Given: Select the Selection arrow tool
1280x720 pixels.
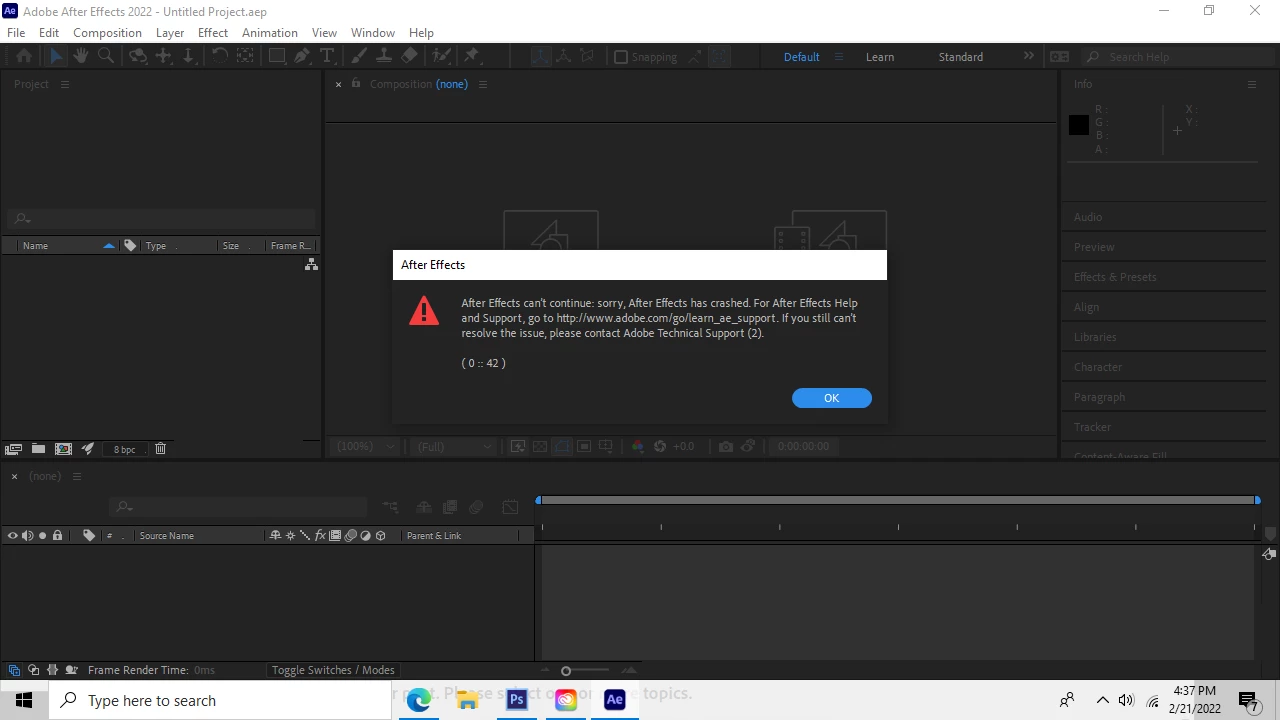Looking at the screenshot, I should point(56,57).
